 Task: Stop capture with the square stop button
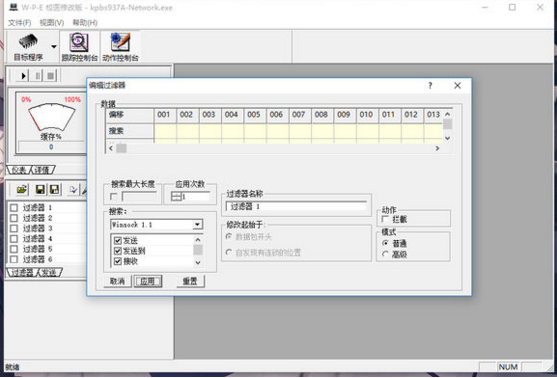coord(51,76)
